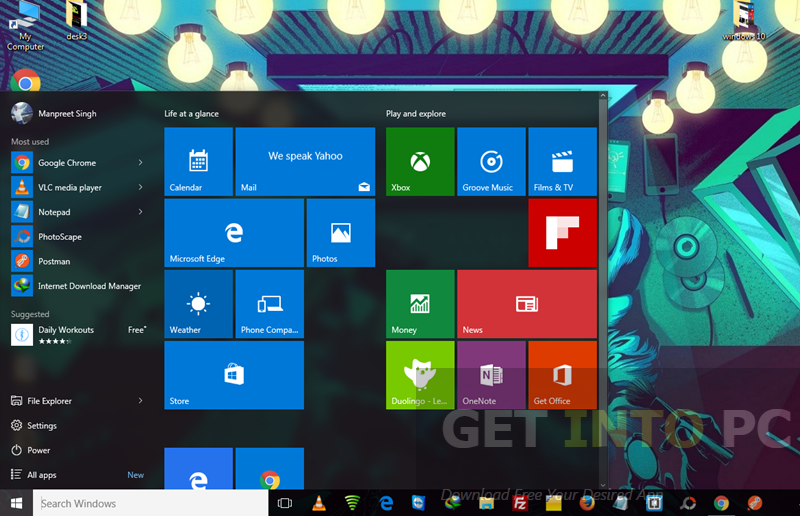Open the Store tile
Viewport: 800px width, 516px height.
coord(234,375)
